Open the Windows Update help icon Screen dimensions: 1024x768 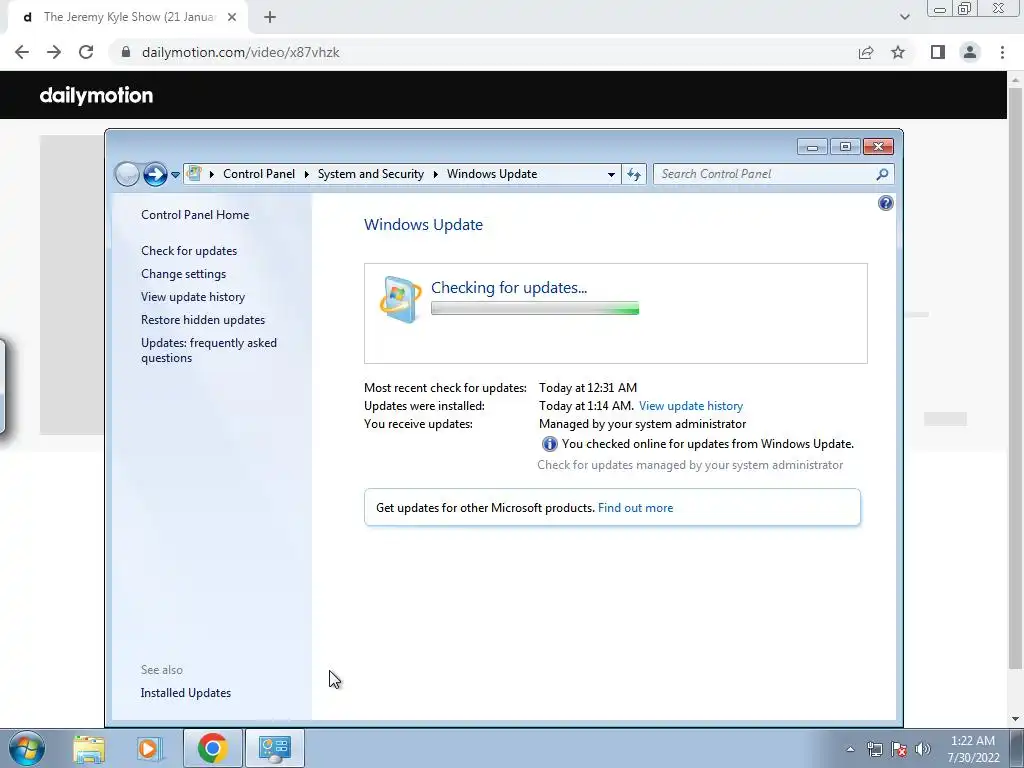pos(886,203)
